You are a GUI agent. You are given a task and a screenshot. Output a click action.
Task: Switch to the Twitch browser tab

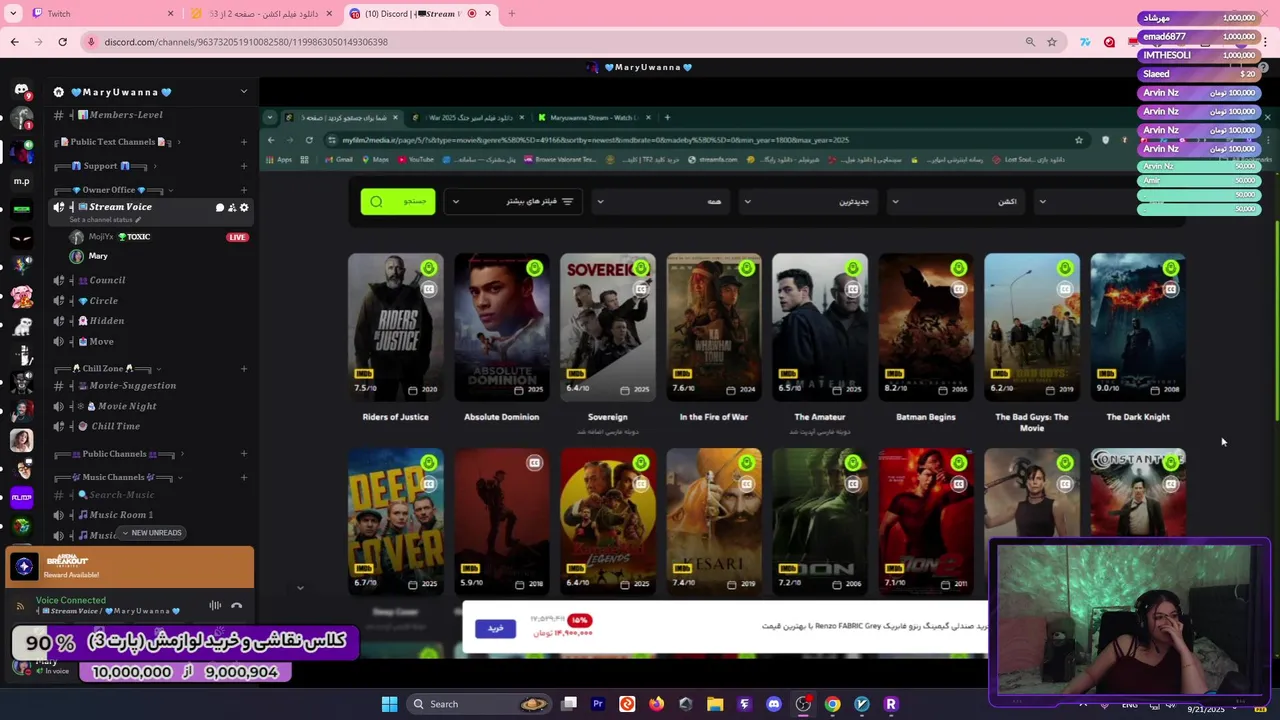103,14
